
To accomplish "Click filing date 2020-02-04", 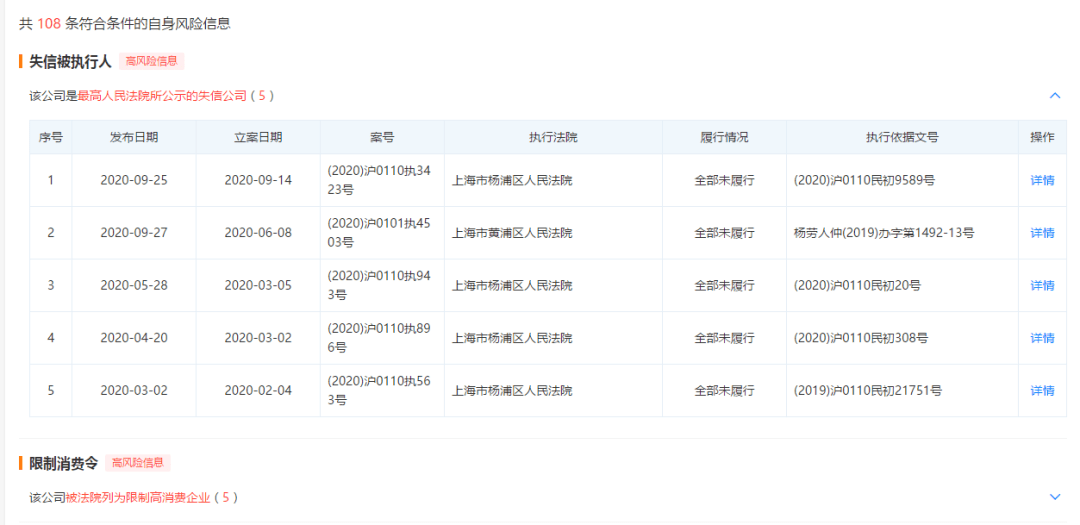I will pos(258,391).
